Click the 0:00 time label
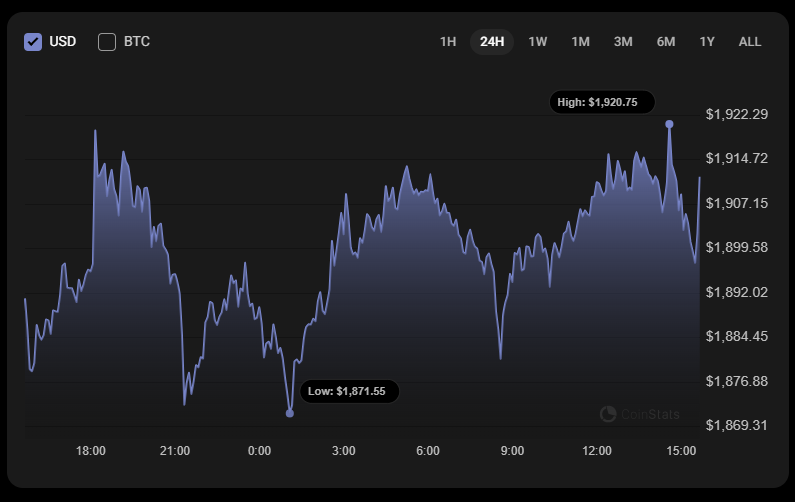Viewport: 795px width, 502px height. click(259, 451)
